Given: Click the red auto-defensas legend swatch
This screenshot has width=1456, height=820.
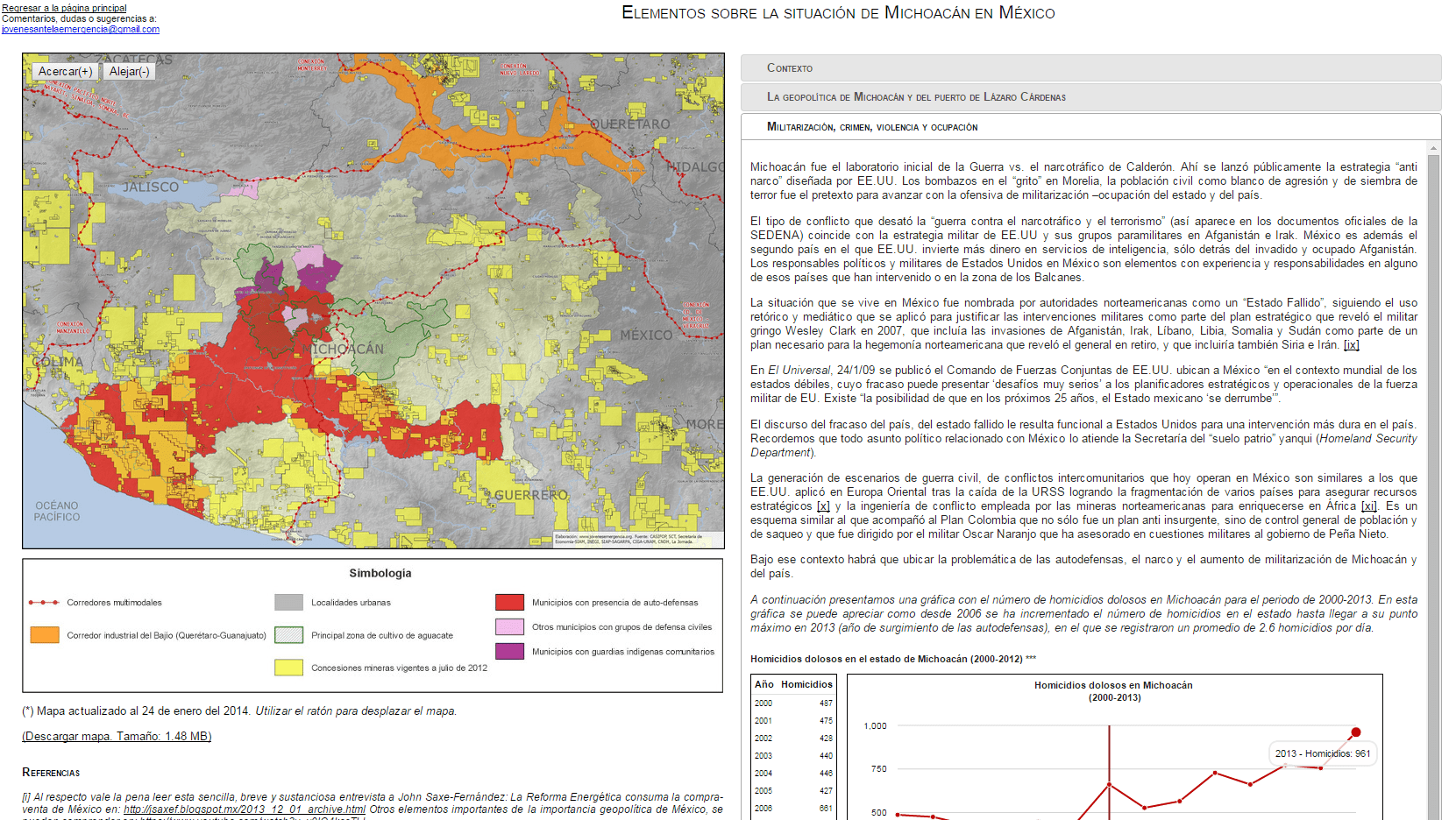Looking at the screenshot, I should pyautogui.click(x=509, y=602).
